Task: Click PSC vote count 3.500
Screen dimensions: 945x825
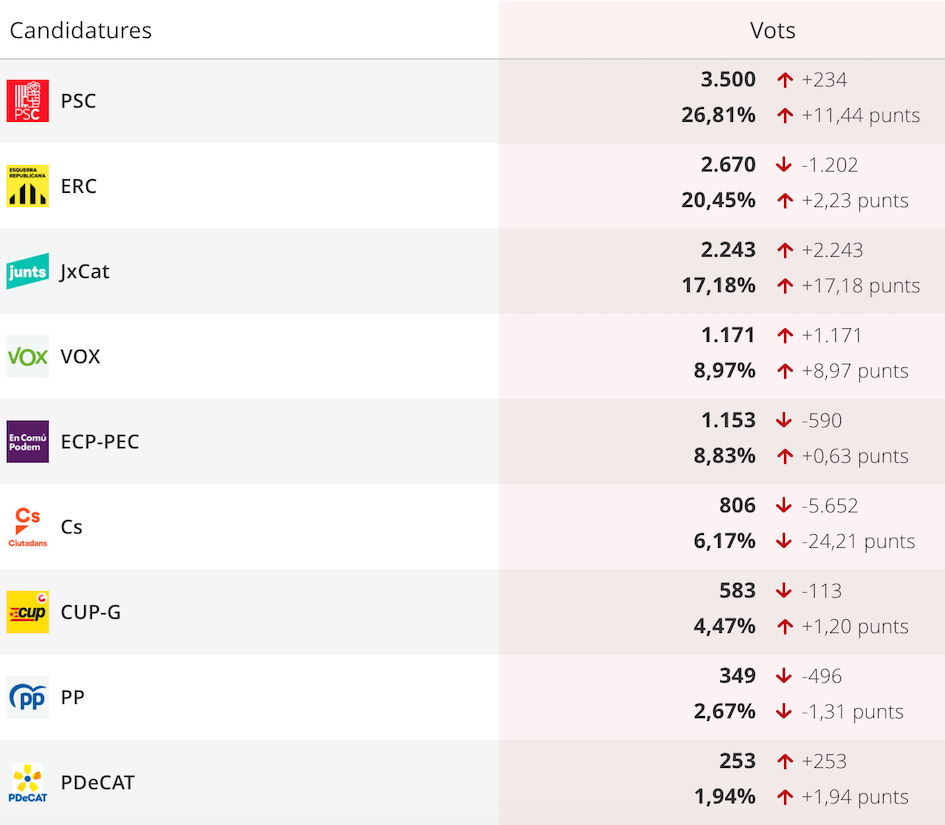Action: (x=728, y=80)
